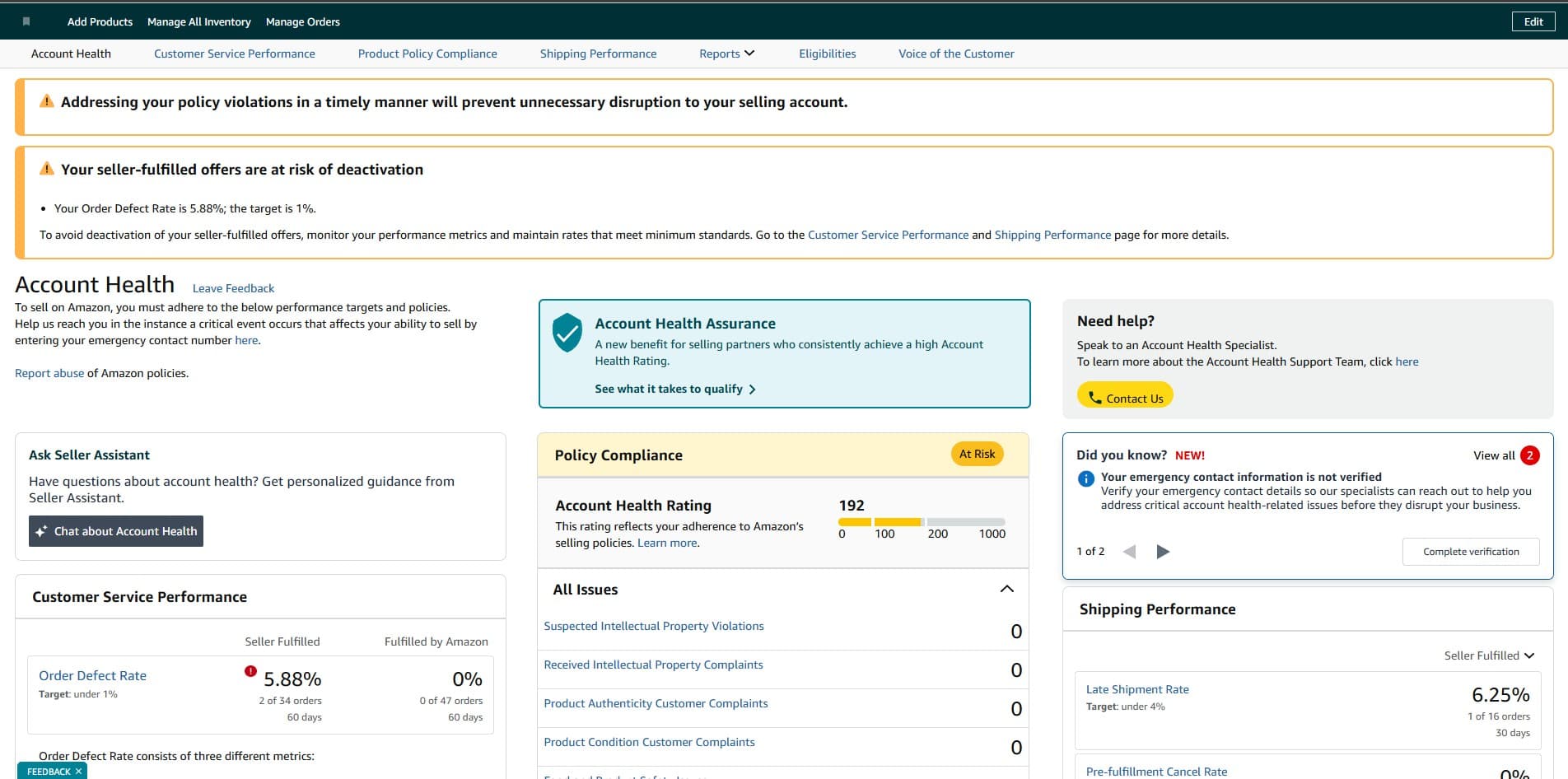This screenshot has width=1568, height=779.
Task: Open Manage Orders
Action: coord(302,21)
